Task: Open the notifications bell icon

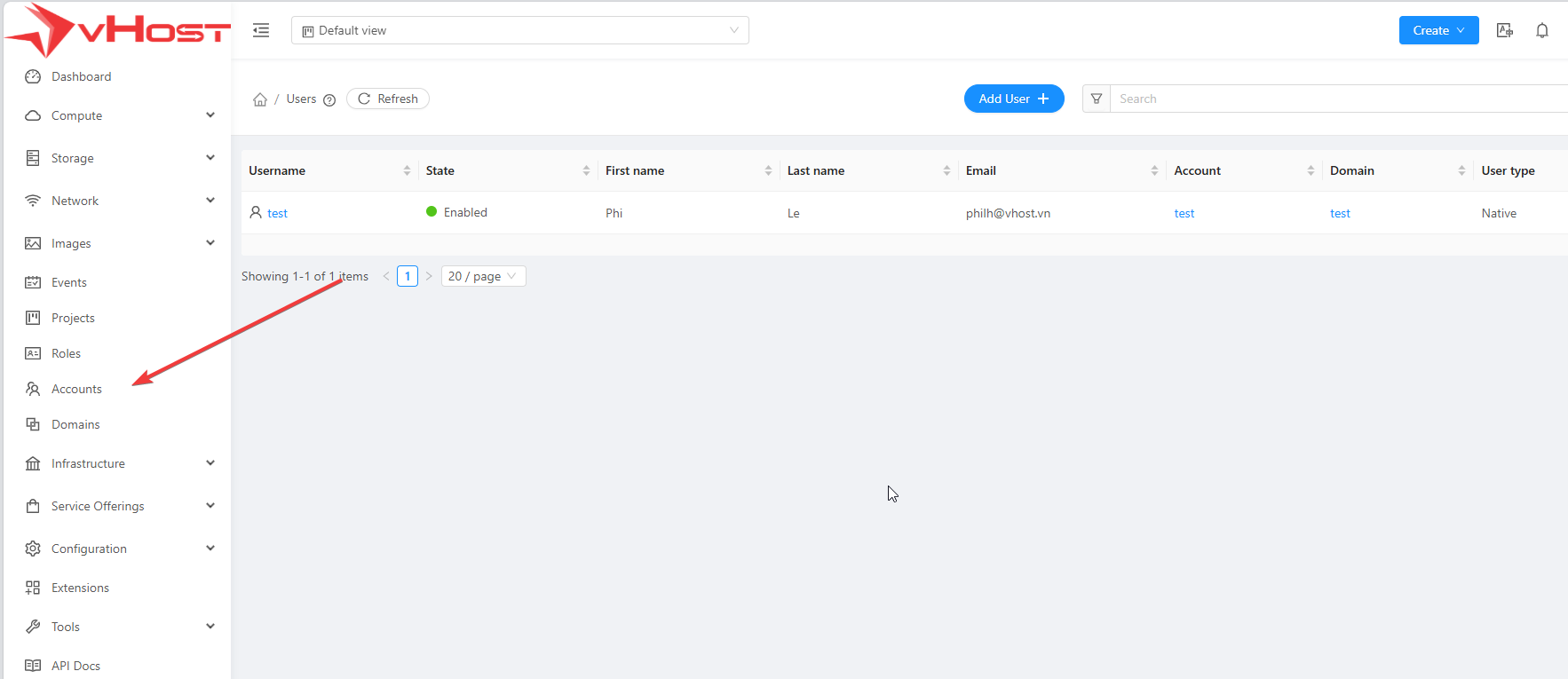Action: tap(1542, 30)
